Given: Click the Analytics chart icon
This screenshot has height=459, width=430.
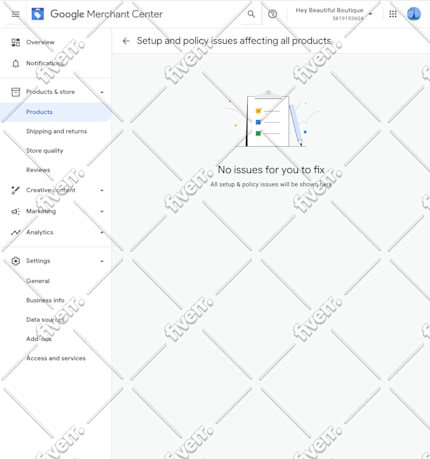Looking at the screenshot, I should point(16,232).
